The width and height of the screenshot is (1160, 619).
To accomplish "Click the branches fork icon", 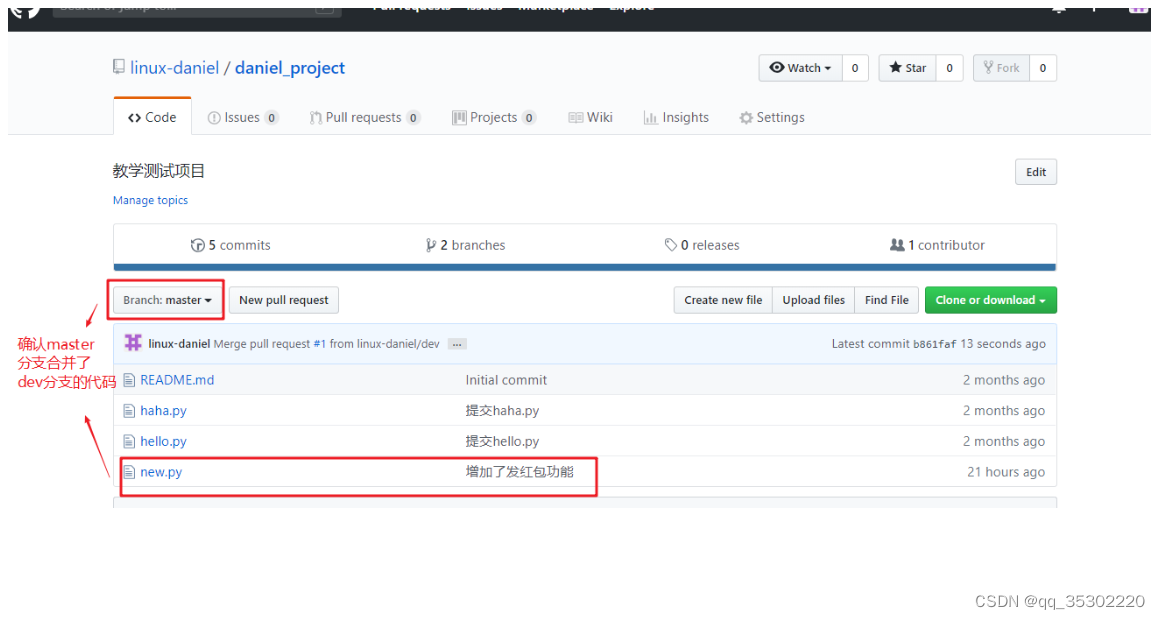I will (431, 246).
